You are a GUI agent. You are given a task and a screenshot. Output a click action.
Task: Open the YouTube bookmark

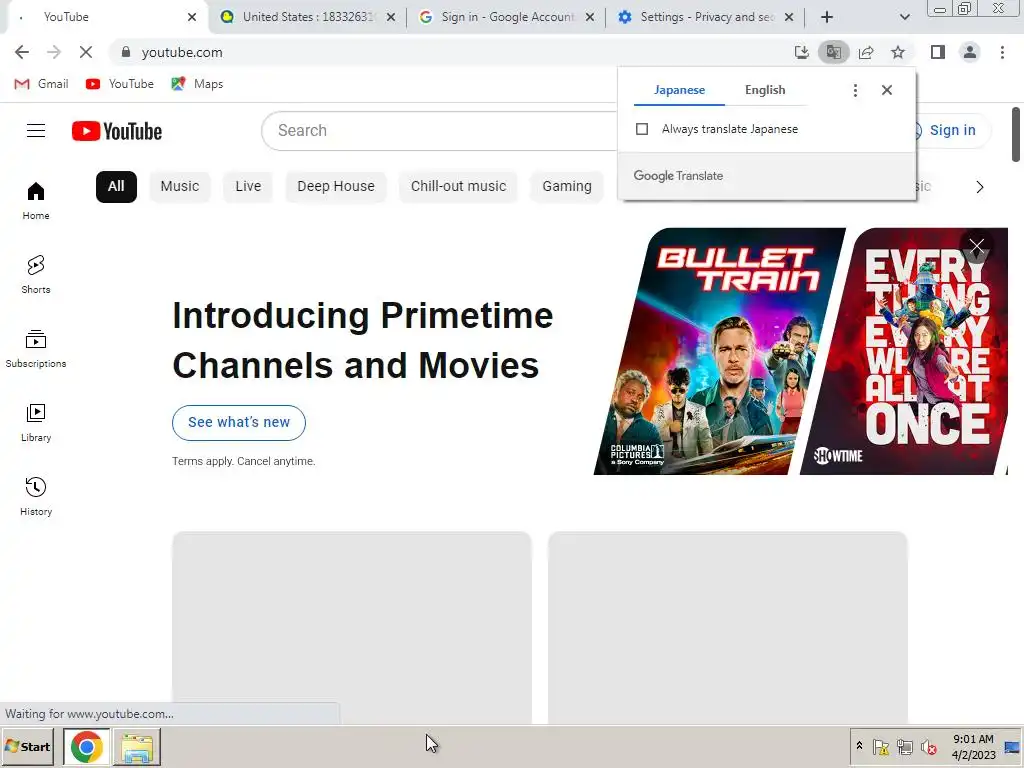click(120, 84)
